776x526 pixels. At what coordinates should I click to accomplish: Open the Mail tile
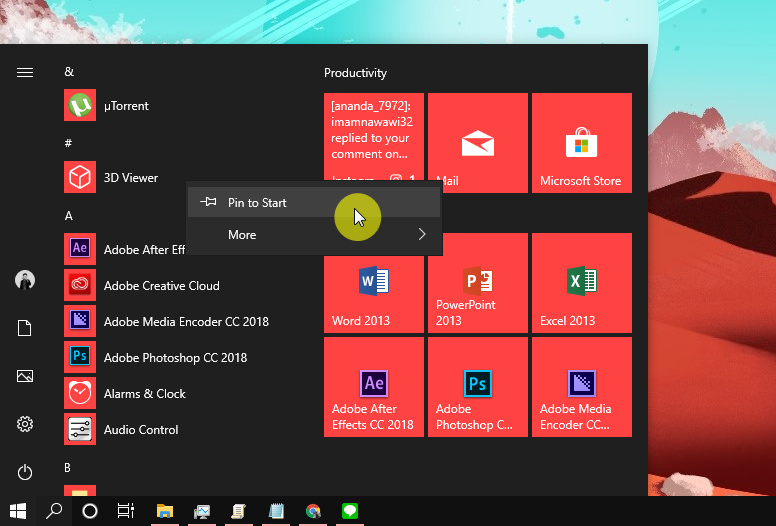coord(478,143)
